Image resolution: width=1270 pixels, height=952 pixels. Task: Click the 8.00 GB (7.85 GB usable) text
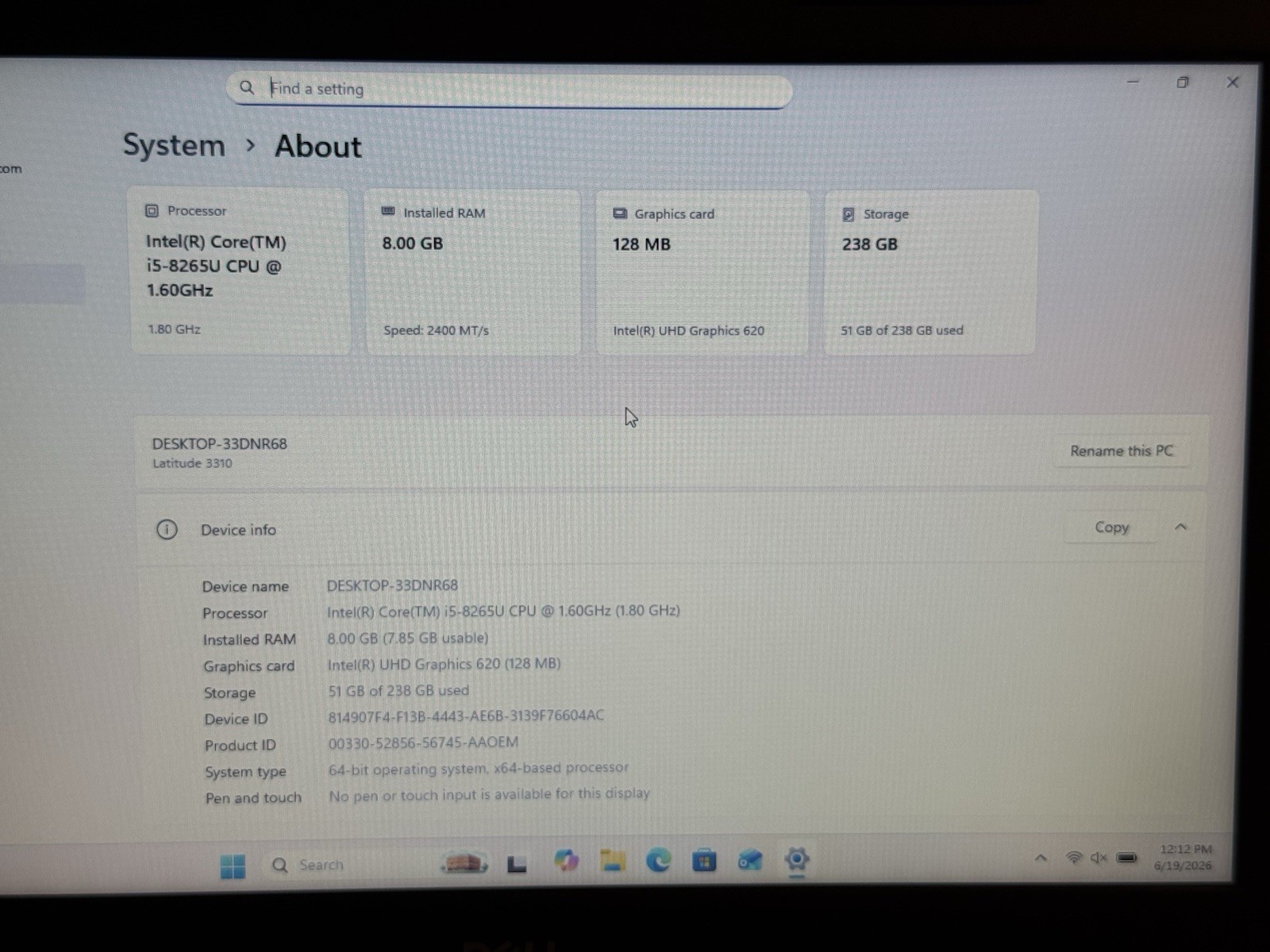coord(408,638)
